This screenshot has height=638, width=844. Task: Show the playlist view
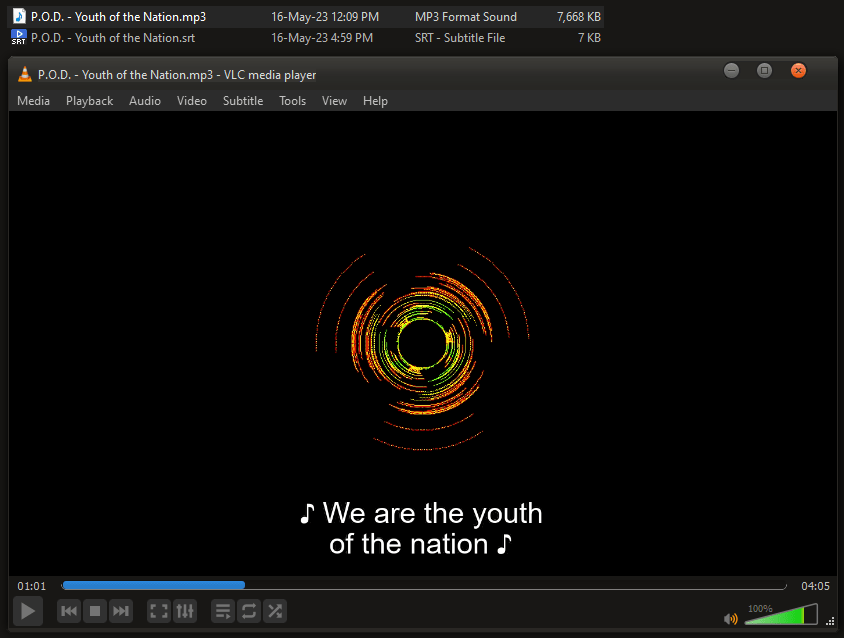[222, 611]
